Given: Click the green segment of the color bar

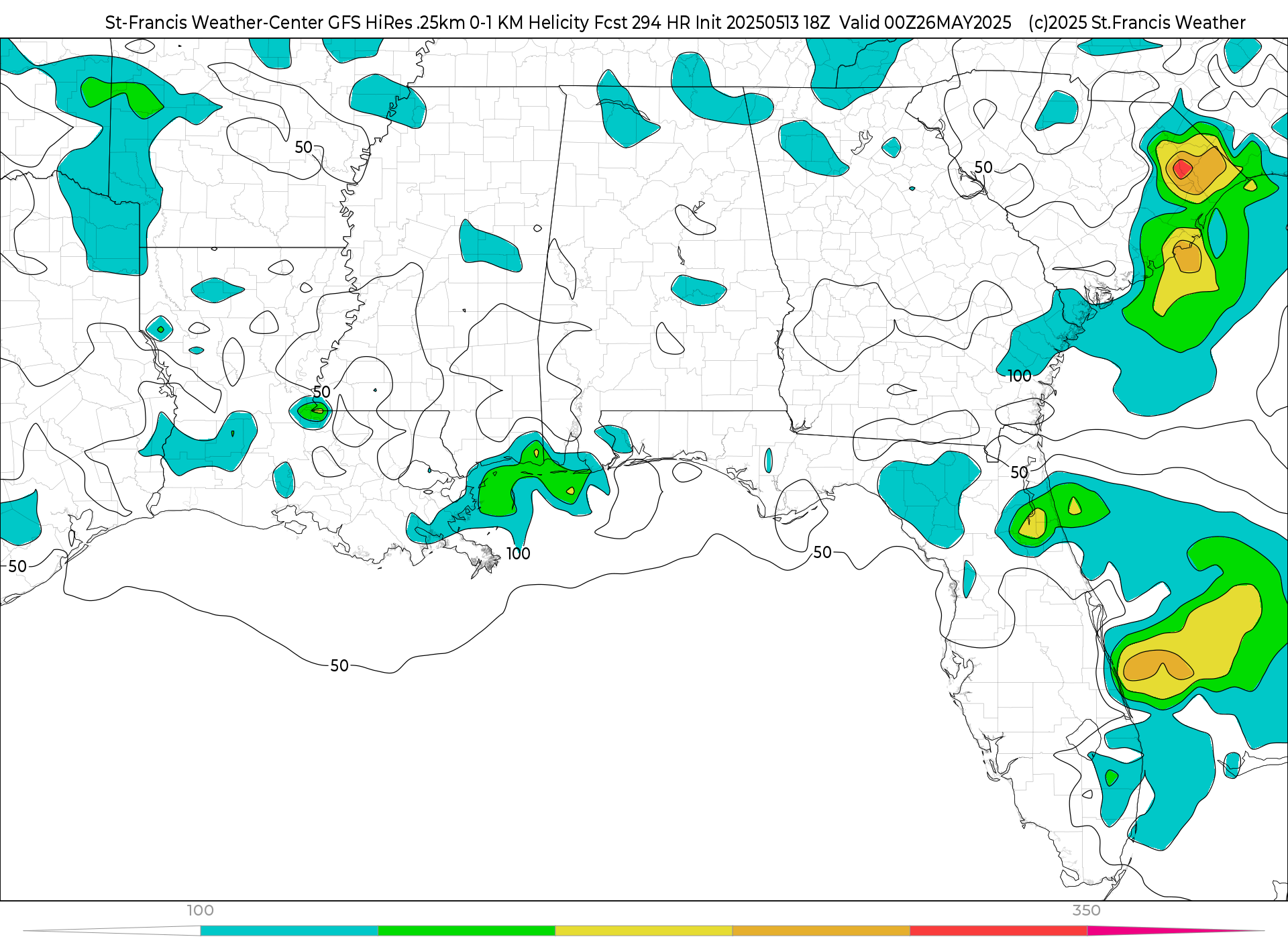Looking at the screenshot, I should click(467, 930).
